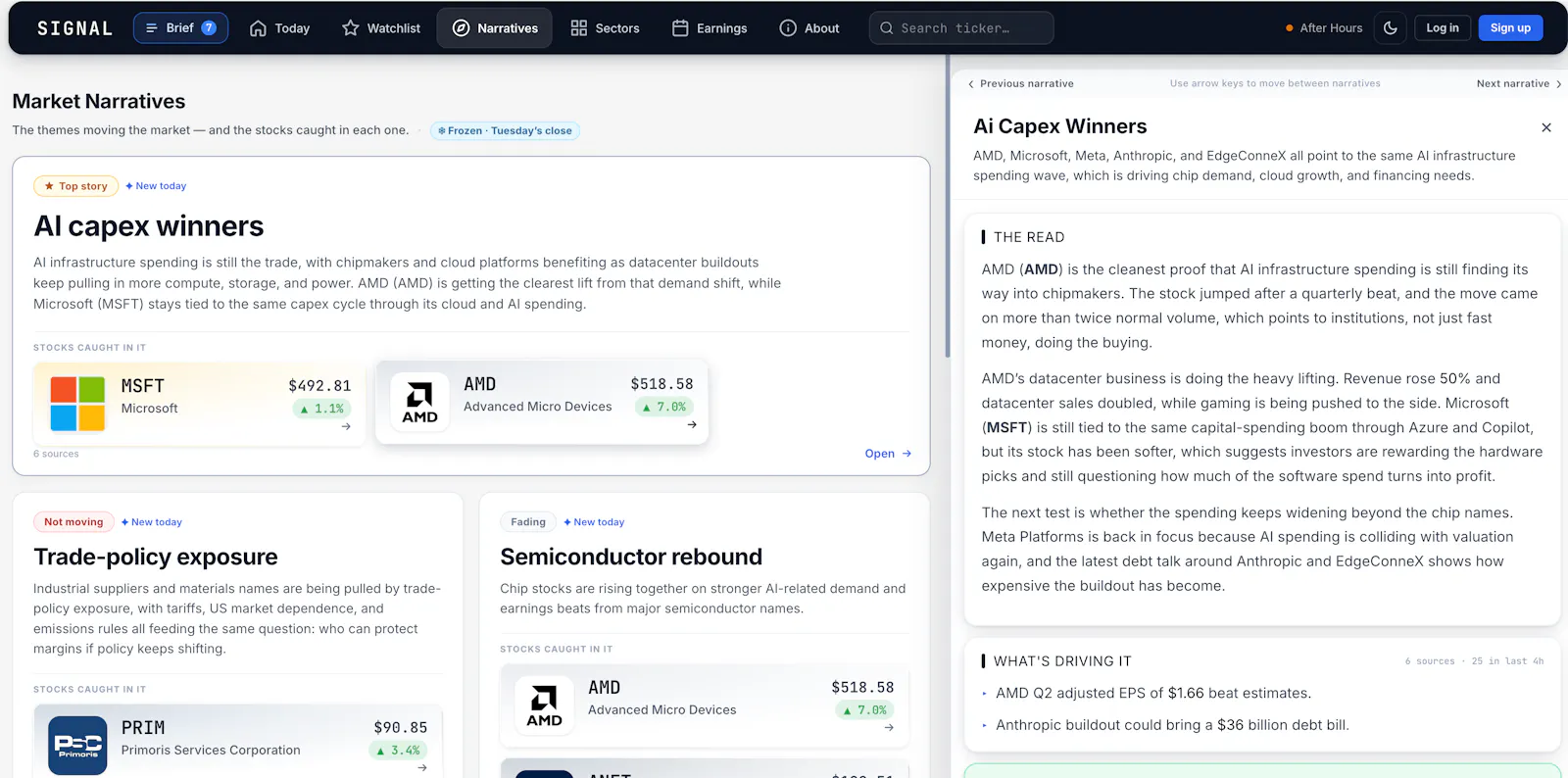Click the Today home icon

258,28
